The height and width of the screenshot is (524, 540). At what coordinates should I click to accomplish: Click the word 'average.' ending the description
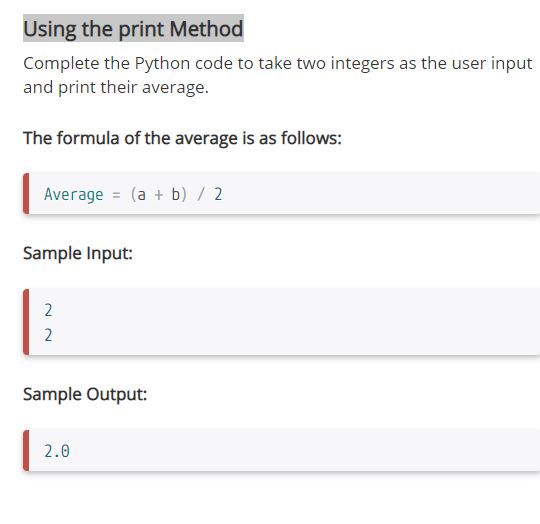pos(175,87)
